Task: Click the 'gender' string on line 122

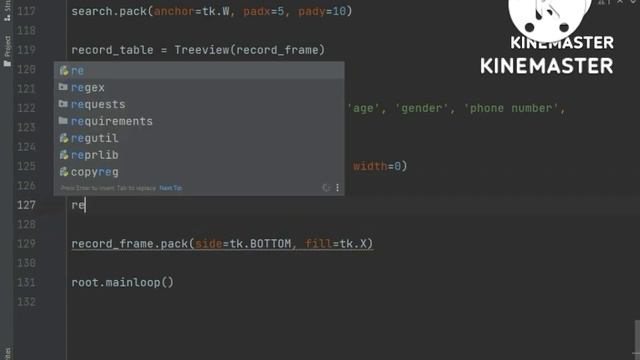Action: coord(421,108)
